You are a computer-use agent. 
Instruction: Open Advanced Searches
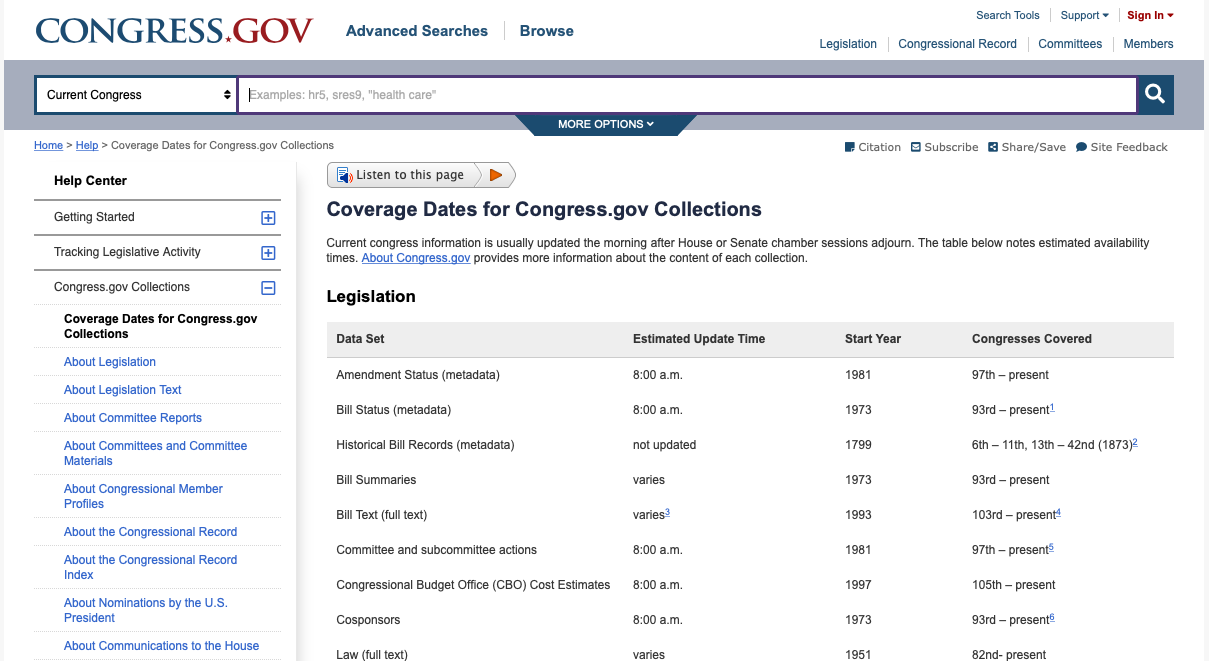point(417,31)
